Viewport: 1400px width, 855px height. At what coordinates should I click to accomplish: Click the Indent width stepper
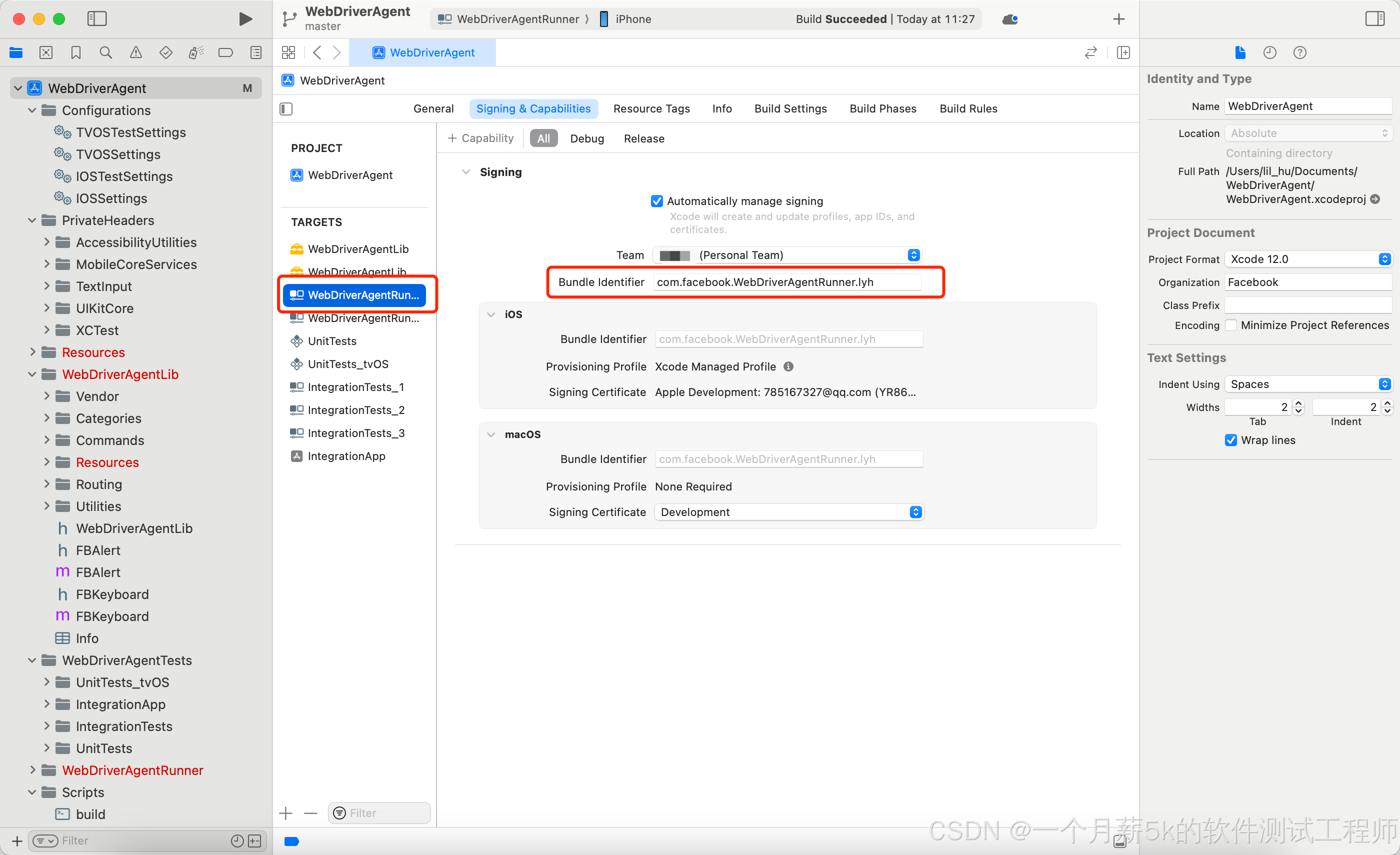click(x=1387, y=407)
